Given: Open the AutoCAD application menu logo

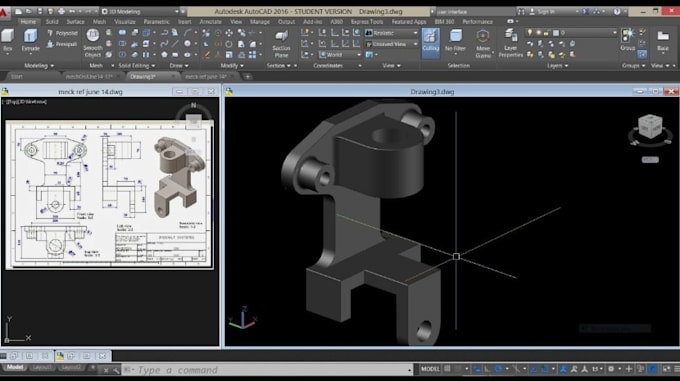Looking at the screenshot, I should tap(3, 13).
